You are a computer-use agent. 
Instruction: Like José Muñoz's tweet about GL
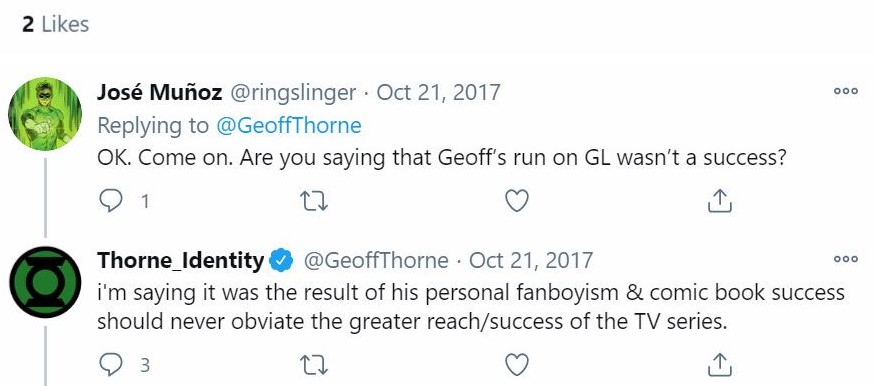(517, 201)
